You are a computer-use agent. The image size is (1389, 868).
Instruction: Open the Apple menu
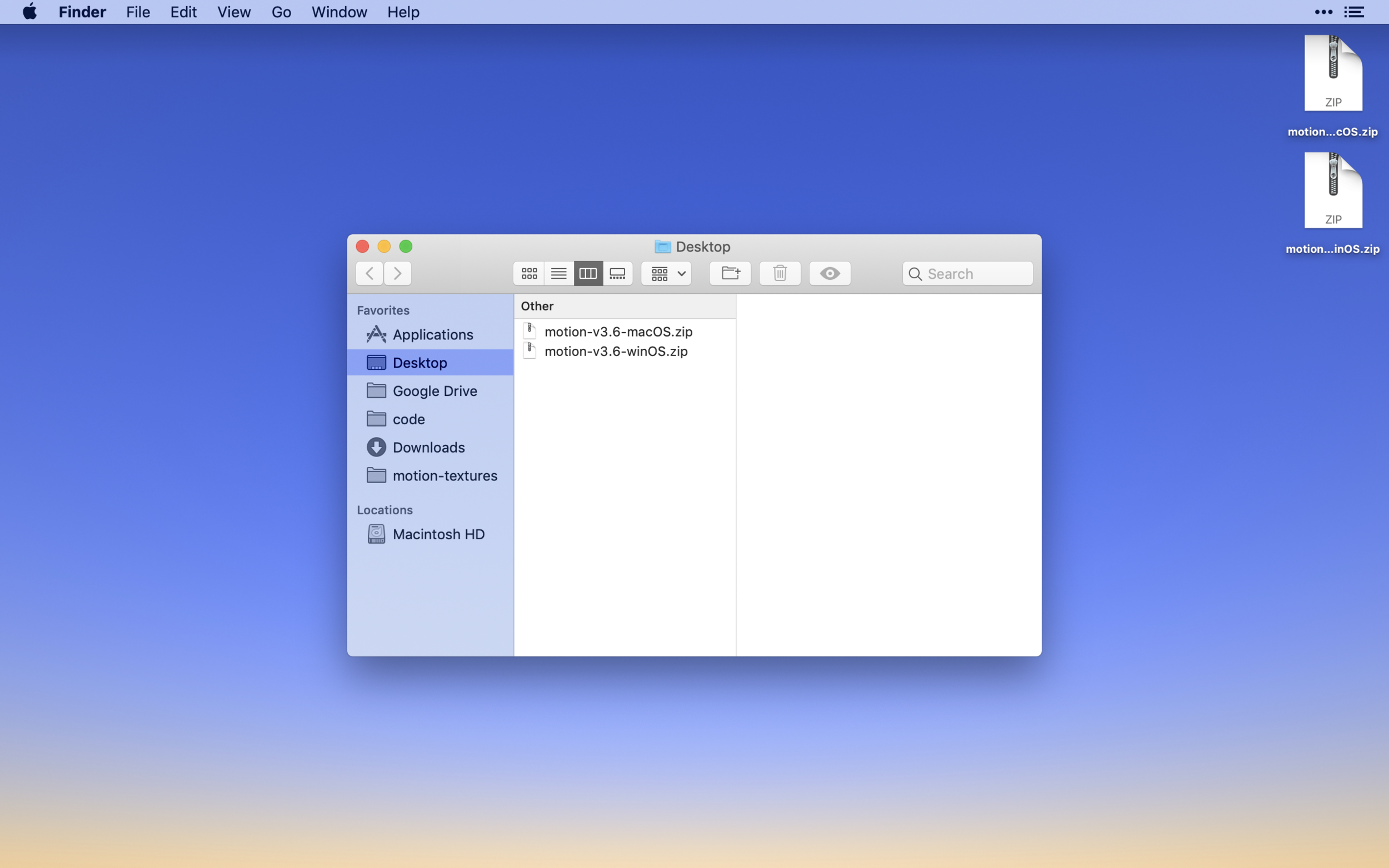coord(30,12)
